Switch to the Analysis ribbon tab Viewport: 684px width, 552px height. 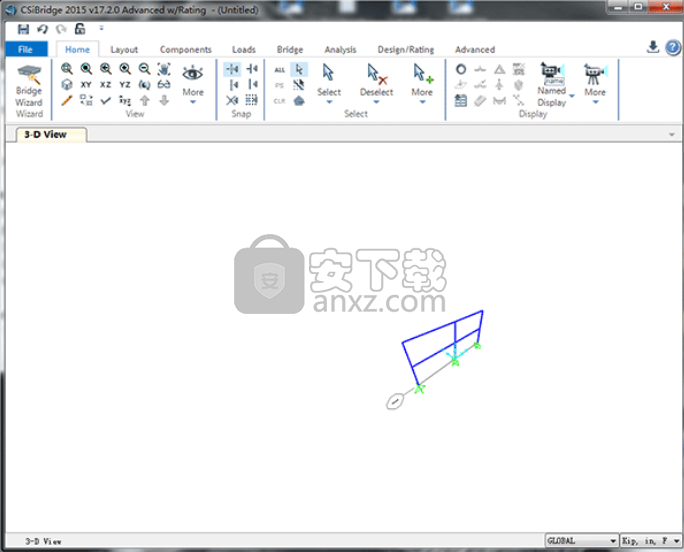(x=340, y=49)
